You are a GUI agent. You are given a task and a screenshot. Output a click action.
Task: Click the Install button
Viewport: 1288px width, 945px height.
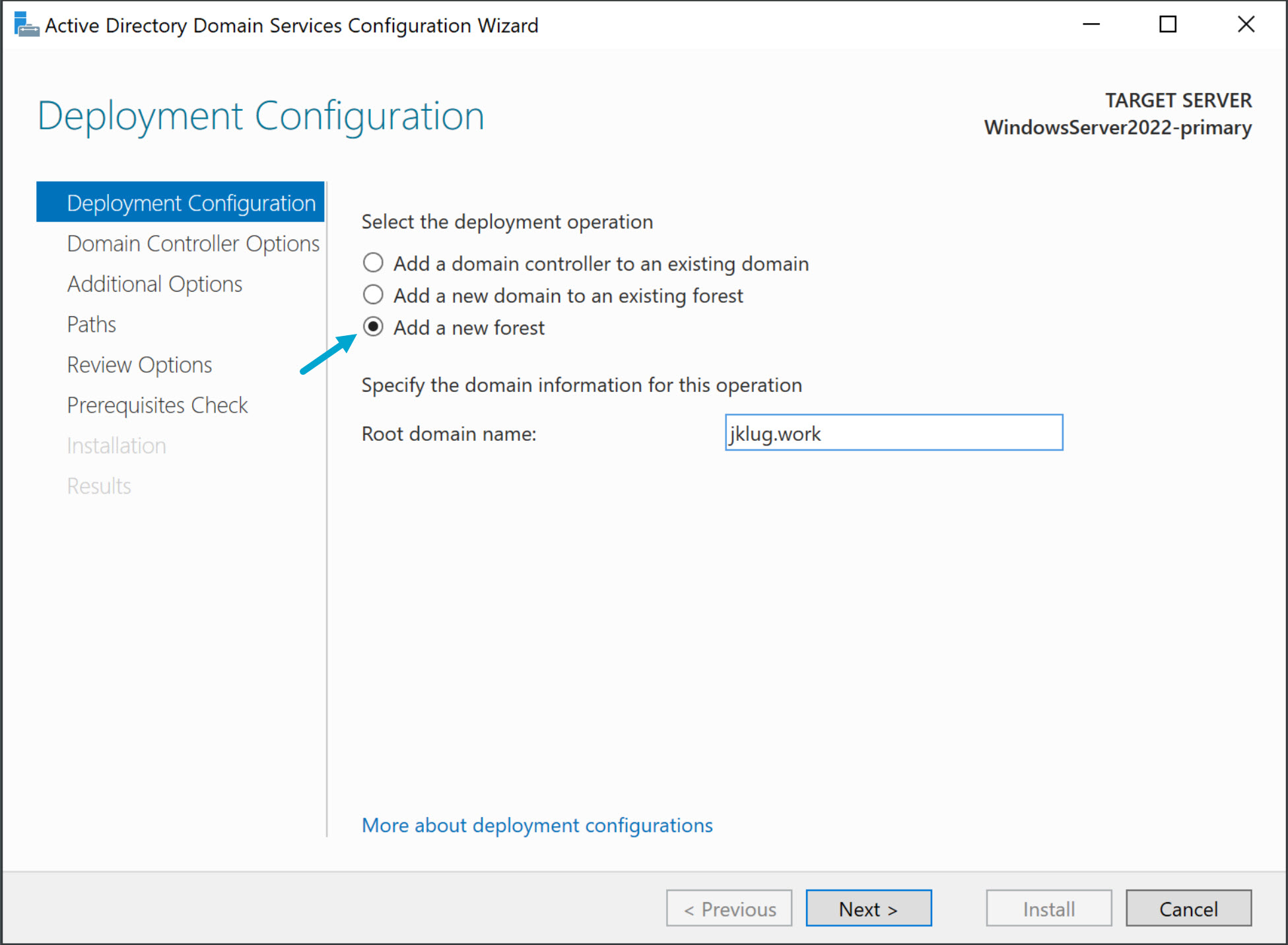click(1048, 908)
